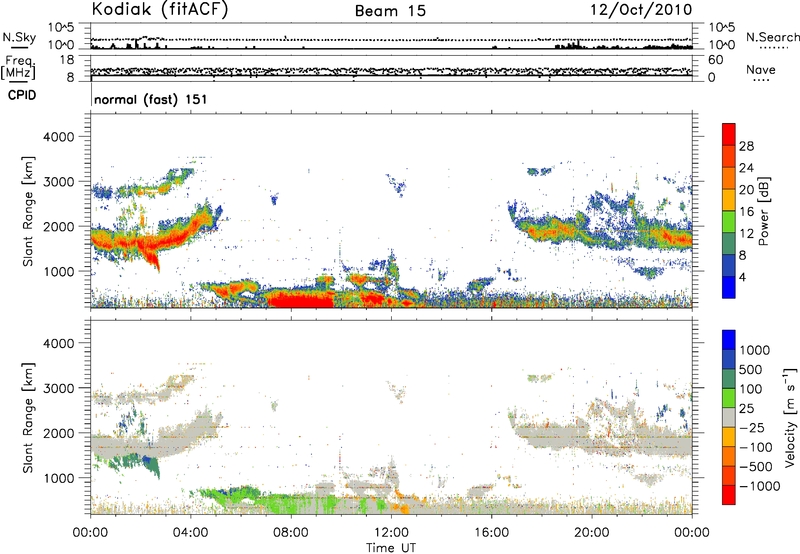Viewport: 800px width, 554px height.
Task: Click the "16:00" time tick label
Action: 491,533
